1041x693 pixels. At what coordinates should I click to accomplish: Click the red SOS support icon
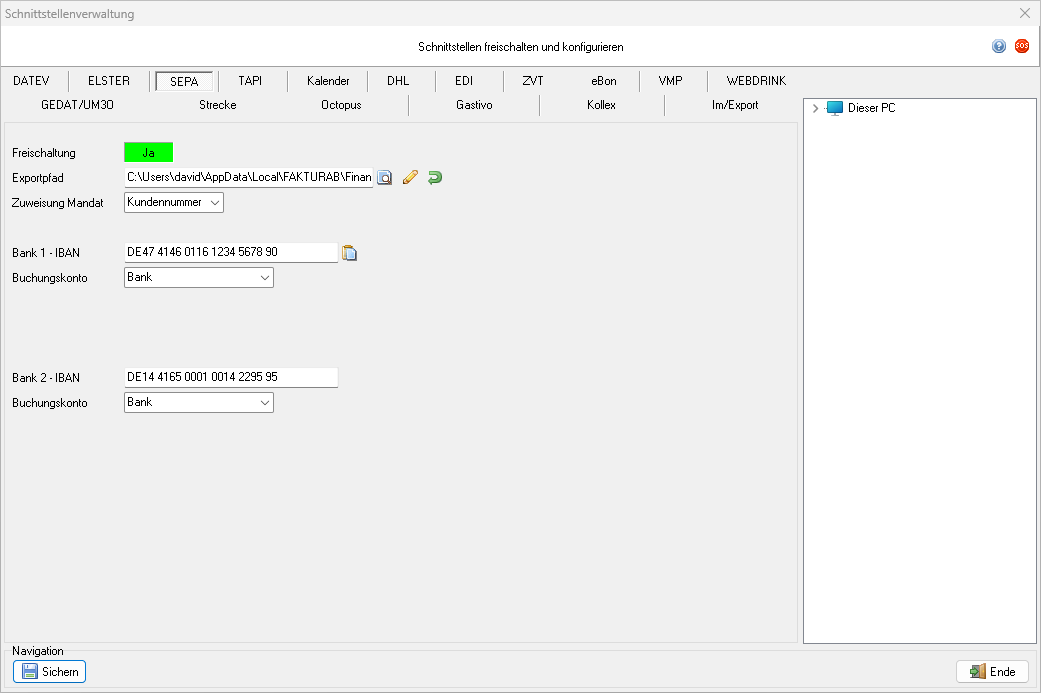(1021, 46)
